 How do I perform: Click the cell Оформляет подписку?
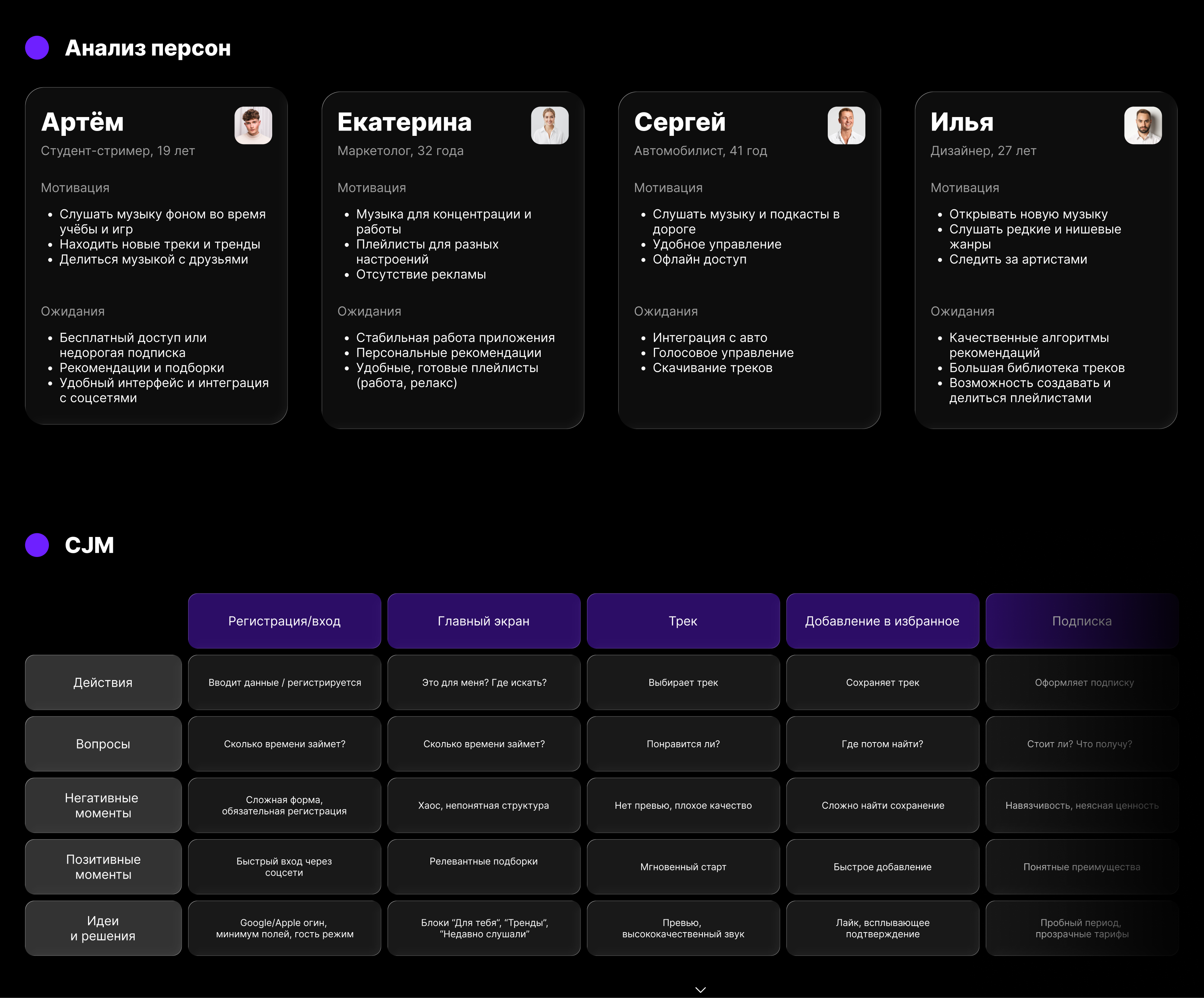pyautogui.click(x=1082, y=683)
